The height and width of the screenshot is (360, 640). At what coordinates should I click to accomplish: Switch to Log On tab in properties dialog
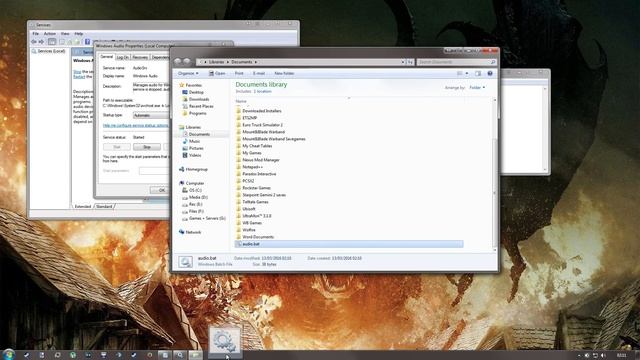[x=122, y=57]
